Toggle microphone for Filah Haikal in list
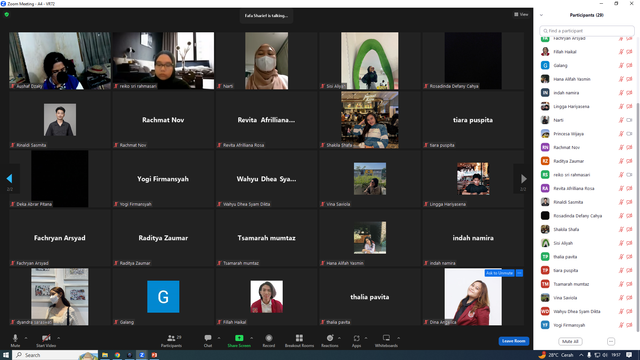This screenshot has height=360, width=640. click(x=621, y=52)
